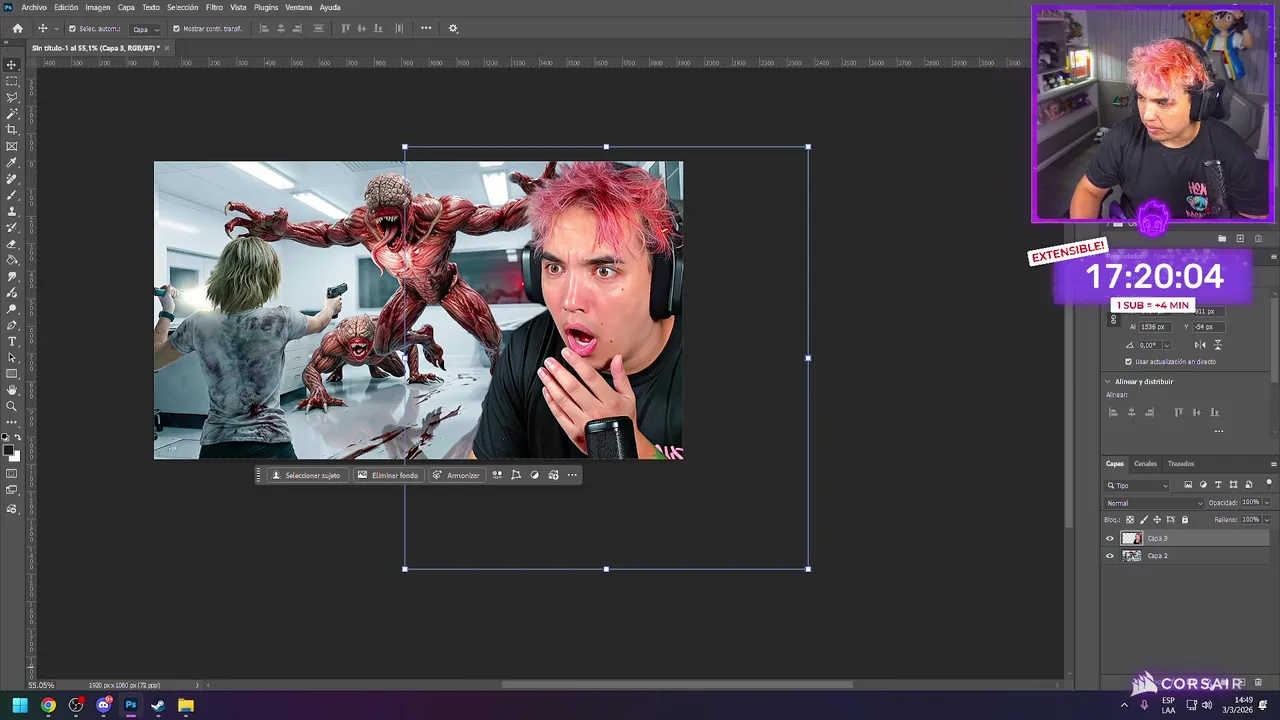
Task: Open the foreground color picker swatch
Action: [x=9, y=449]
